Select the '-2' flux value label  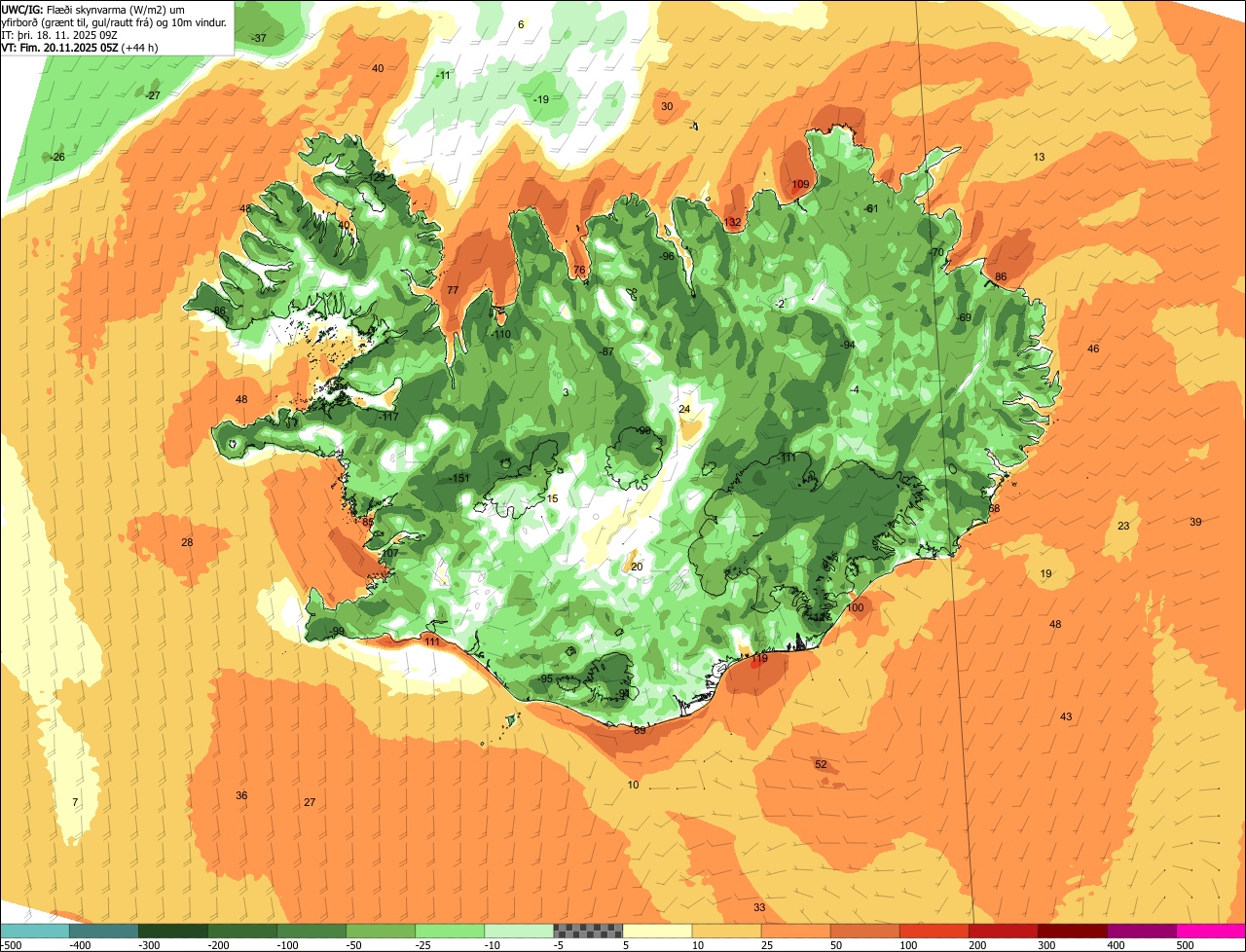(x=779, y=305)
